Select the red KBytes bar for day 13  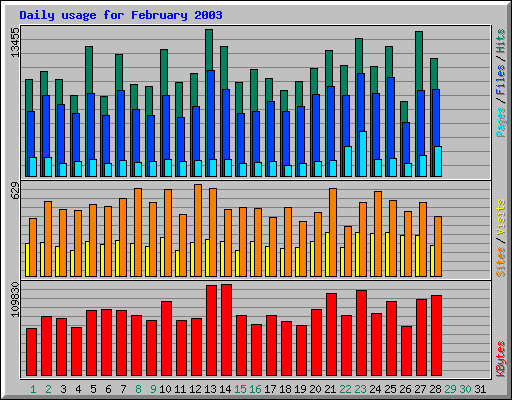pyautogui.click(x=212, y=331)
